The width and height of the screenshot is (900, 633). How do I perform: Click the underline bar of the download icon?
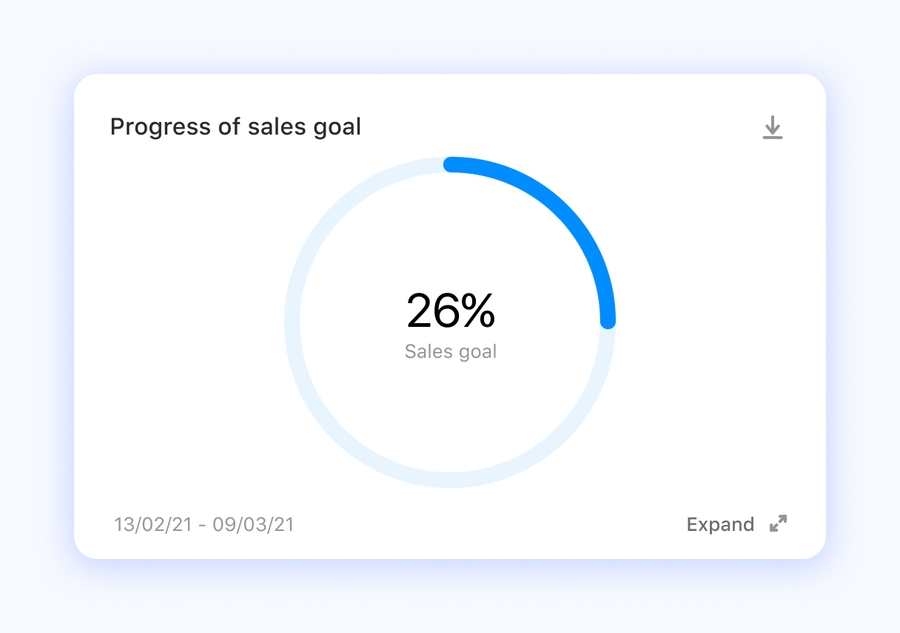[x=772, y=137]
